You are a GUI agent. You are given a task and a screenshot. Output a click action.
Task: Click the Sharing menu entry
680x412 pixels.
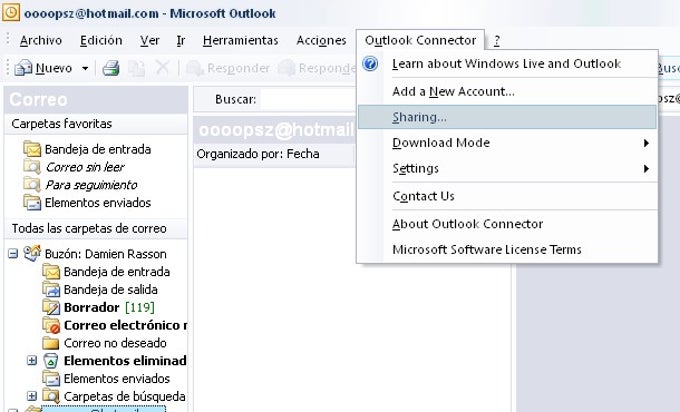tap(507, 117)
